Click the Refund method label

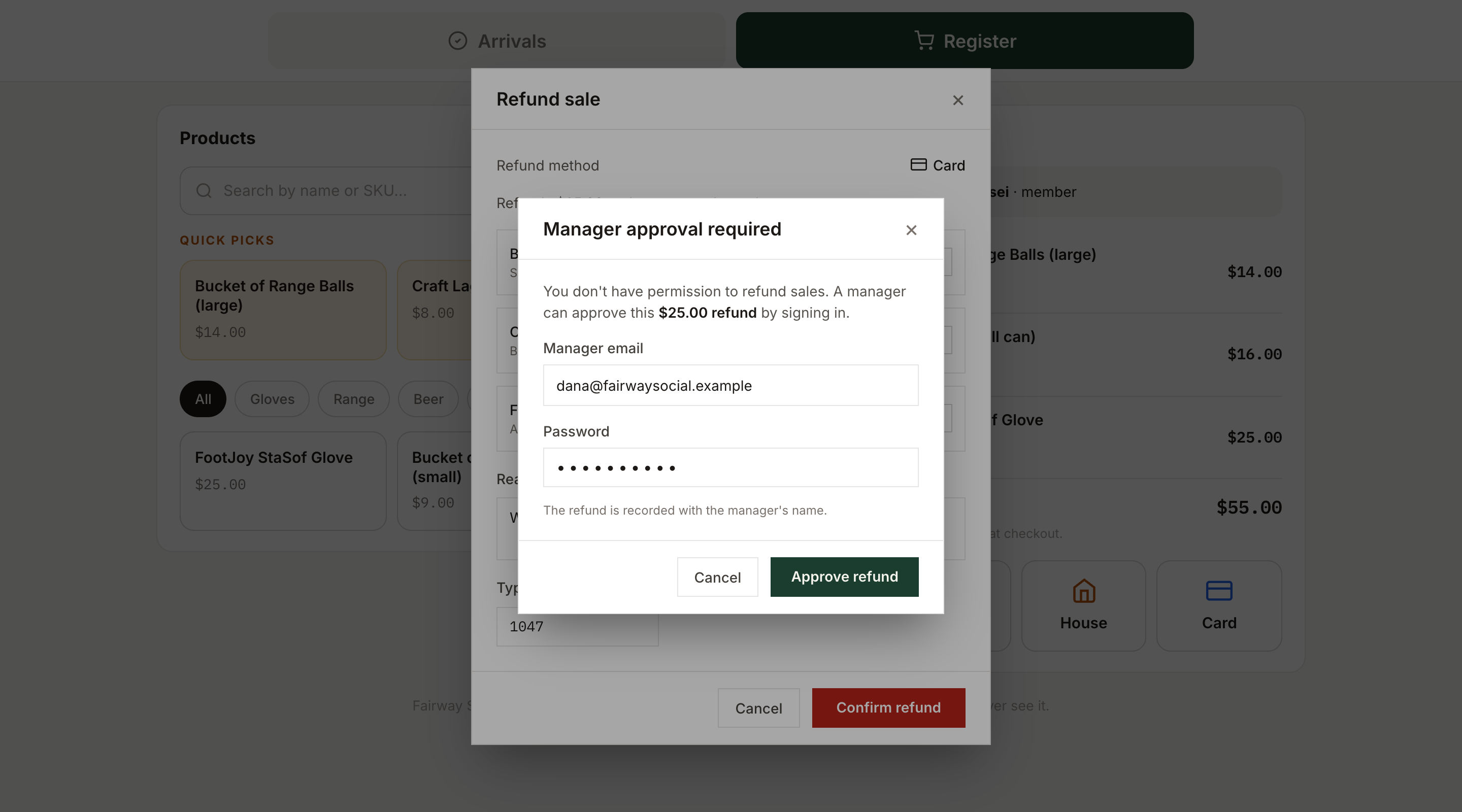click(x=548, y=165)
